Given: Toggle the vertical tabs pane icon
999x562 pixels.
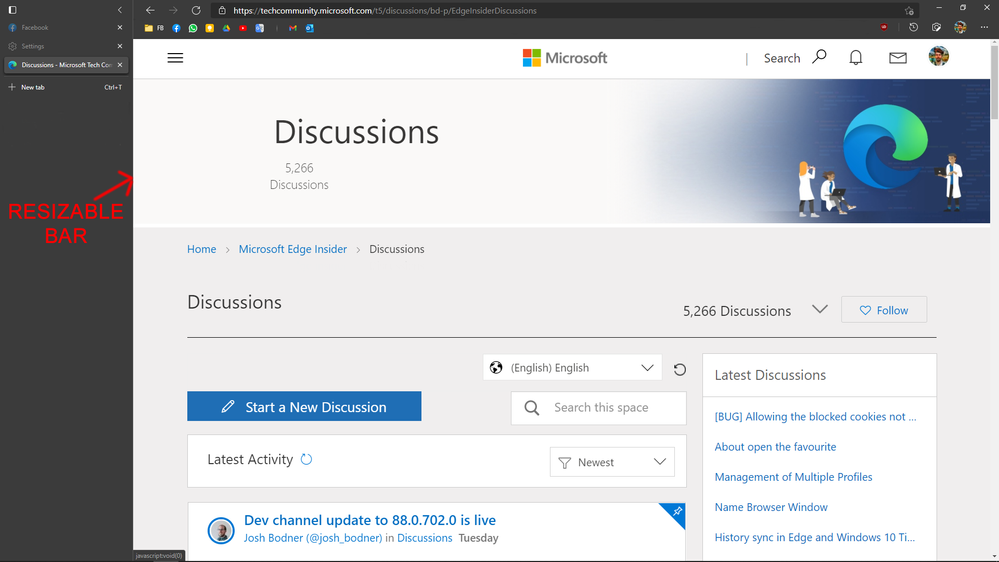Looking at the screenshot, I should (x=12, y=10).
